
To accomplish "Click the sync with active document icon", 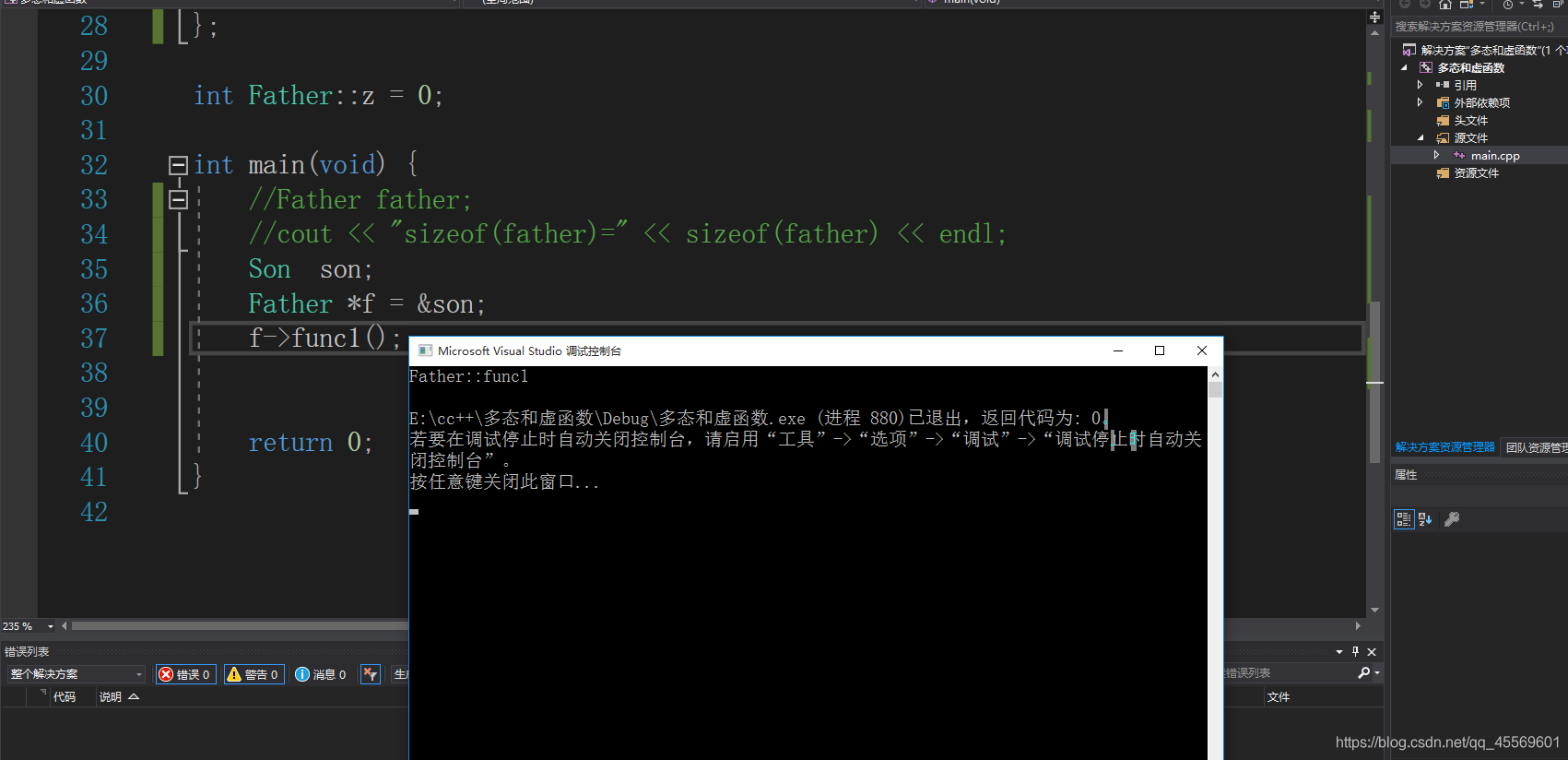I will click(x=1538, y=5).
